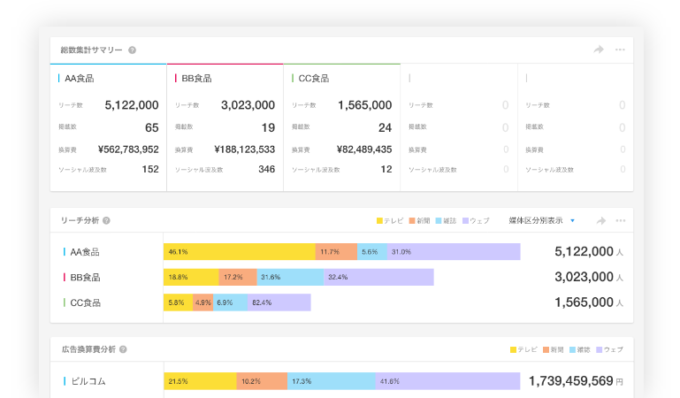Click value ¥188,123,533 in BB食品 card
The image size is (680, 398).
point(245,150)
